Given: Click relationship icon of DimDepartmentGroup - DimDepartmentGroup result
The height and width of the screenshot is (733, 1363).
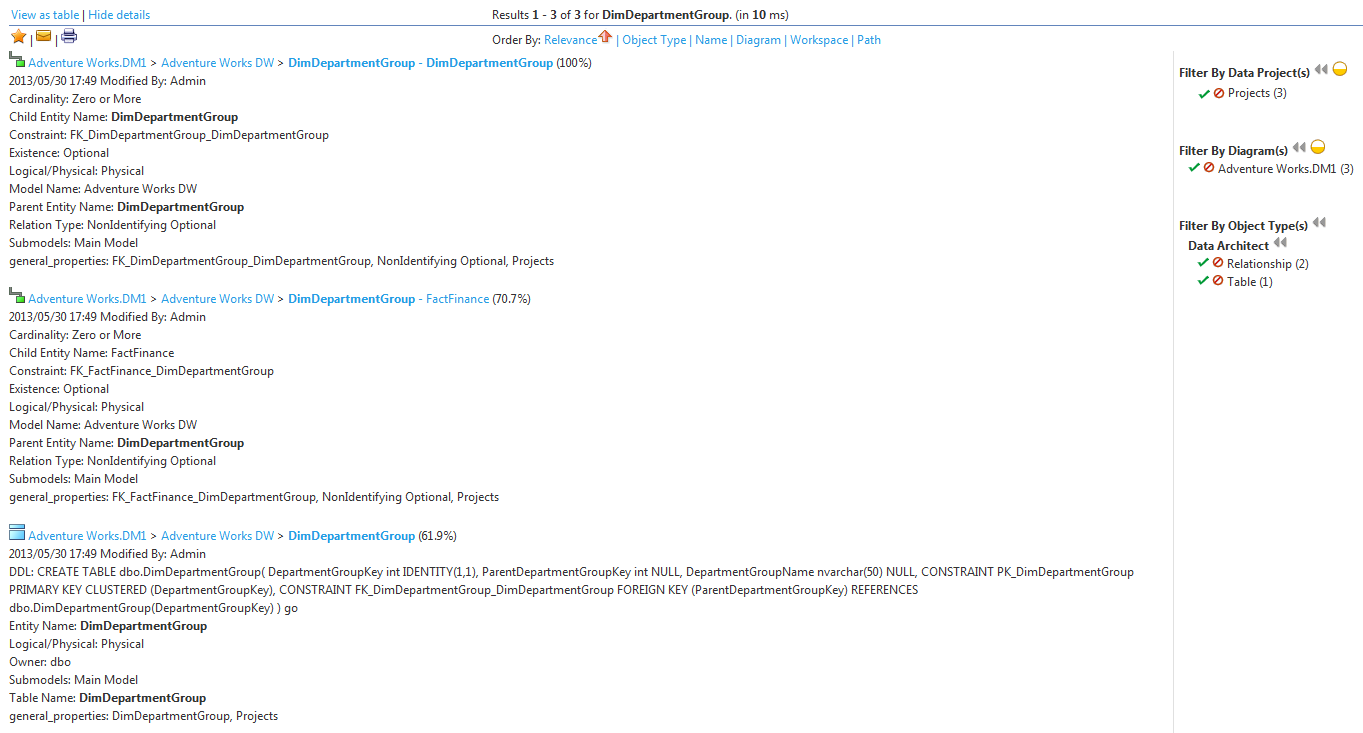Looking at the screenshot, I should pos(17,61).
